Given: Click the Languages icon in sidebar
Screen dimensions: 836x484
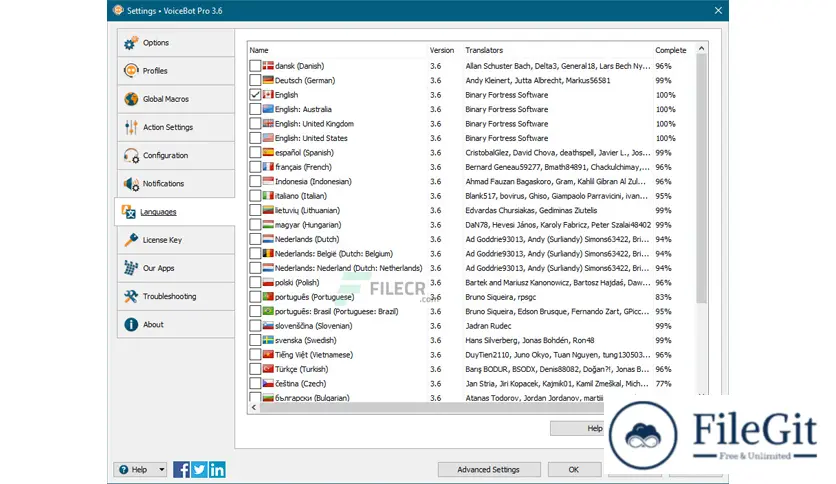Looking at the screenshot, I should 128,212.
